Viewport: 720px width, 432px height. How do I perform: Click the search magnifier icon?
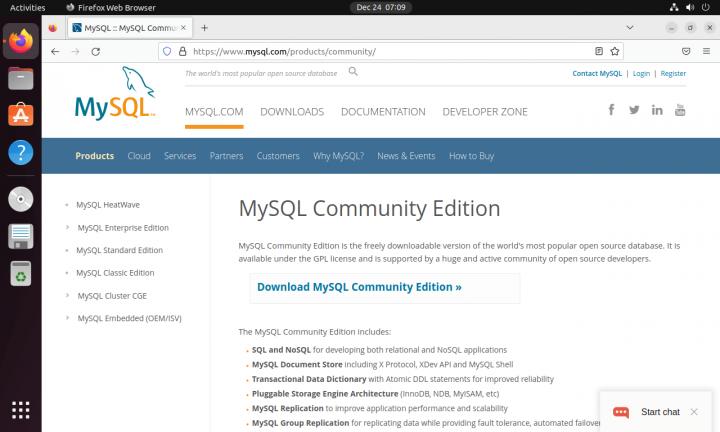coord(353,72)
